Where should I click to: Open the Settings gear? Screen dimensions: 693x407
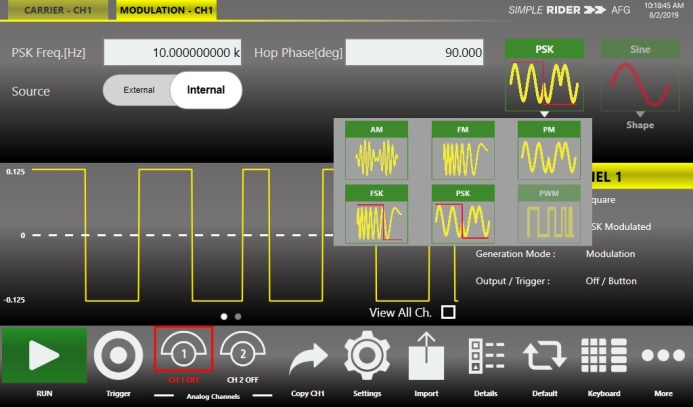pyautogui.click(x=366, y=357)
